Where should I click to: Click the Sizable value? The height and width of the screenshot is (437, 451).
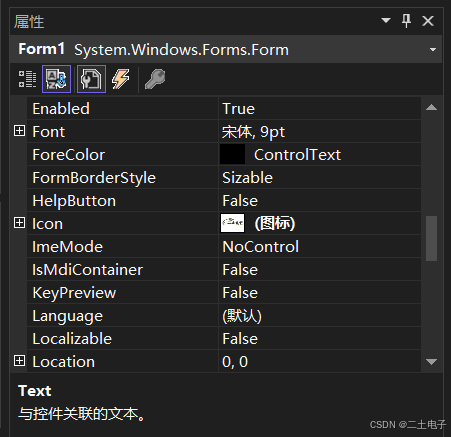tap(247, 178)
